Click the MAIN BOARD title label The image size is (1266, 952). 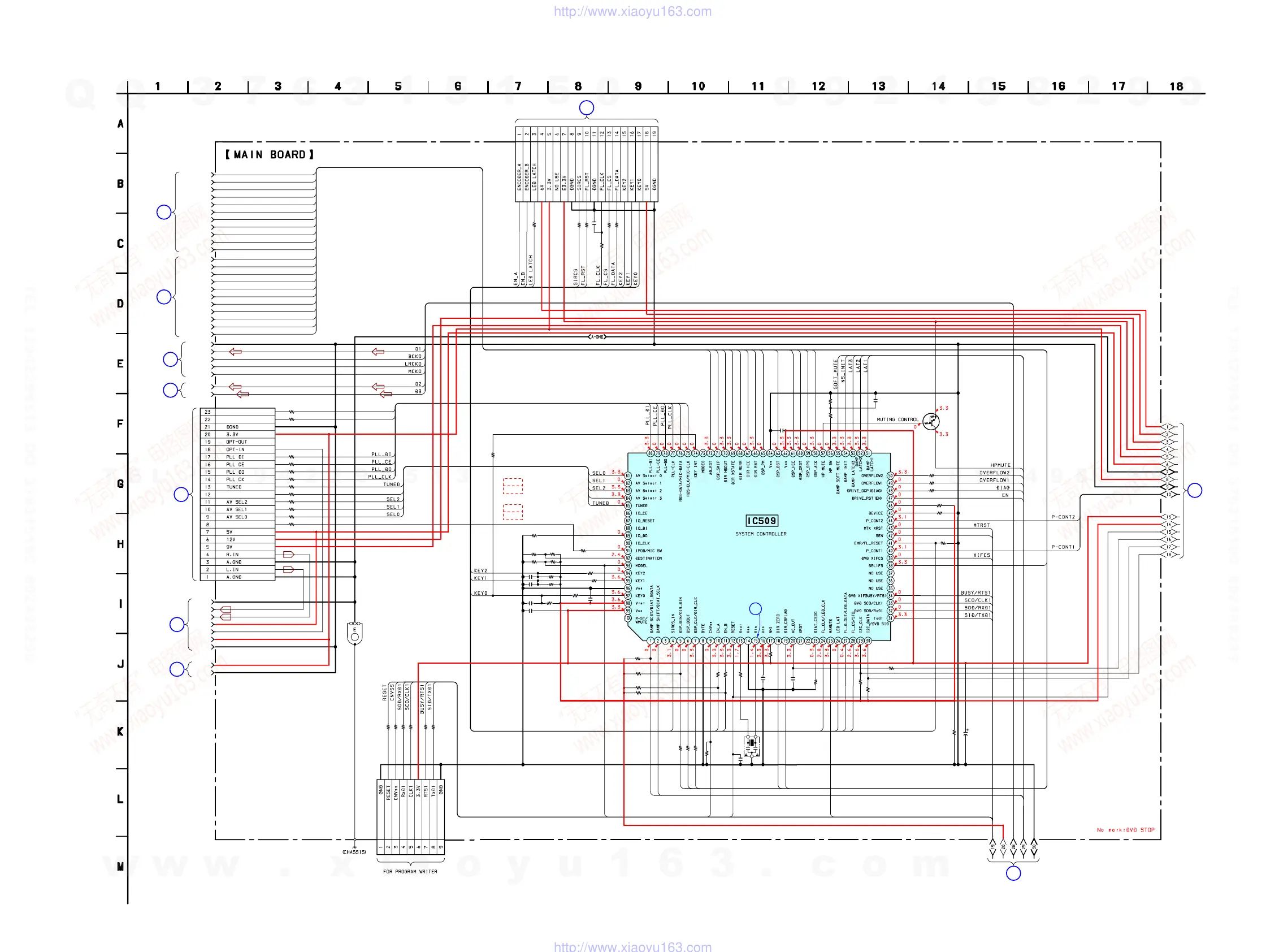(x=270, y=154)
